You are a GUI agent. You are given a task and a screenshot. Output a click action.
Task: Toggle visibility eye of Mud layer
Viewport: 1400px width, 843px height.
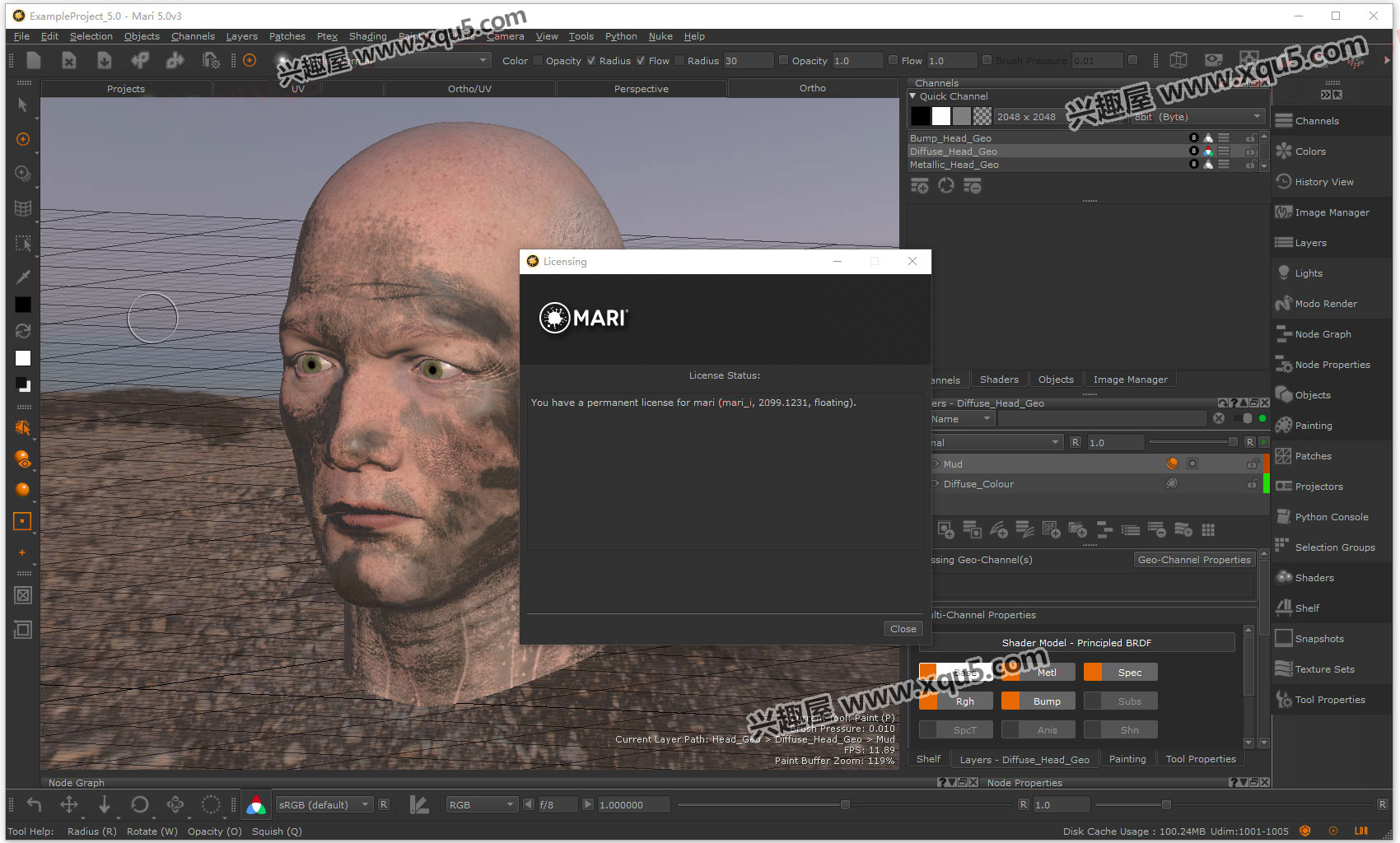(x=936, y=464)
